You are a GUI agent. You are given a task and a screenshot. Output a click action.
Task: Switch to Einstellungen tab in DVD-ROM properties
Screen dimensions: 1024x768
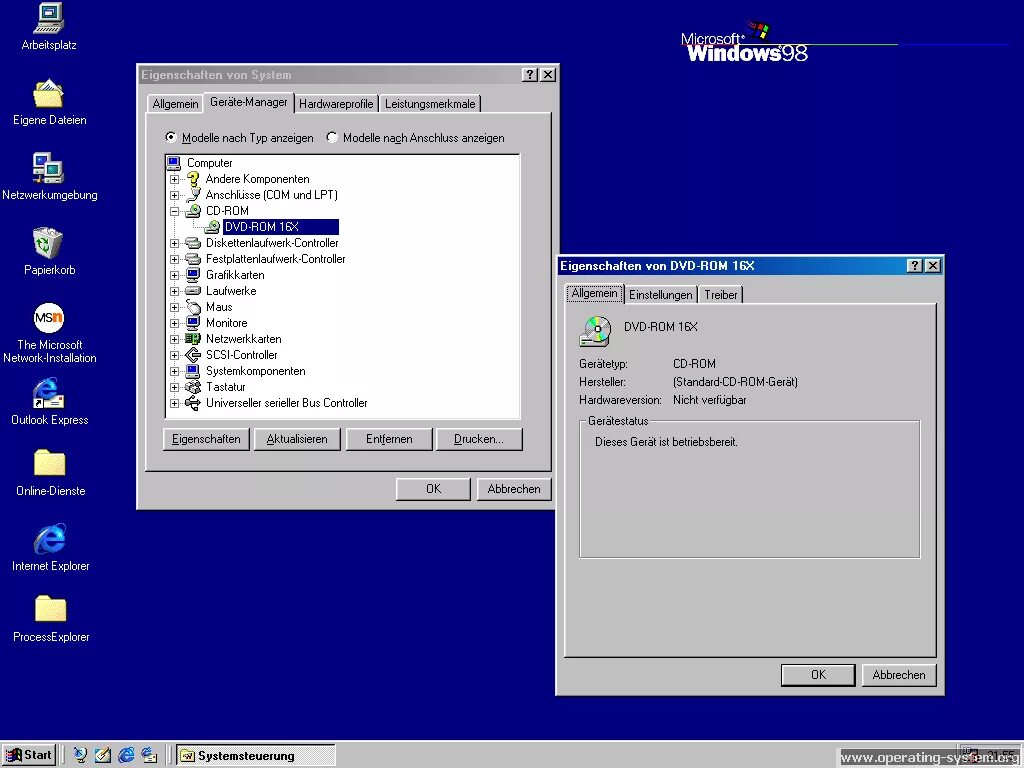tap(661, 295)
